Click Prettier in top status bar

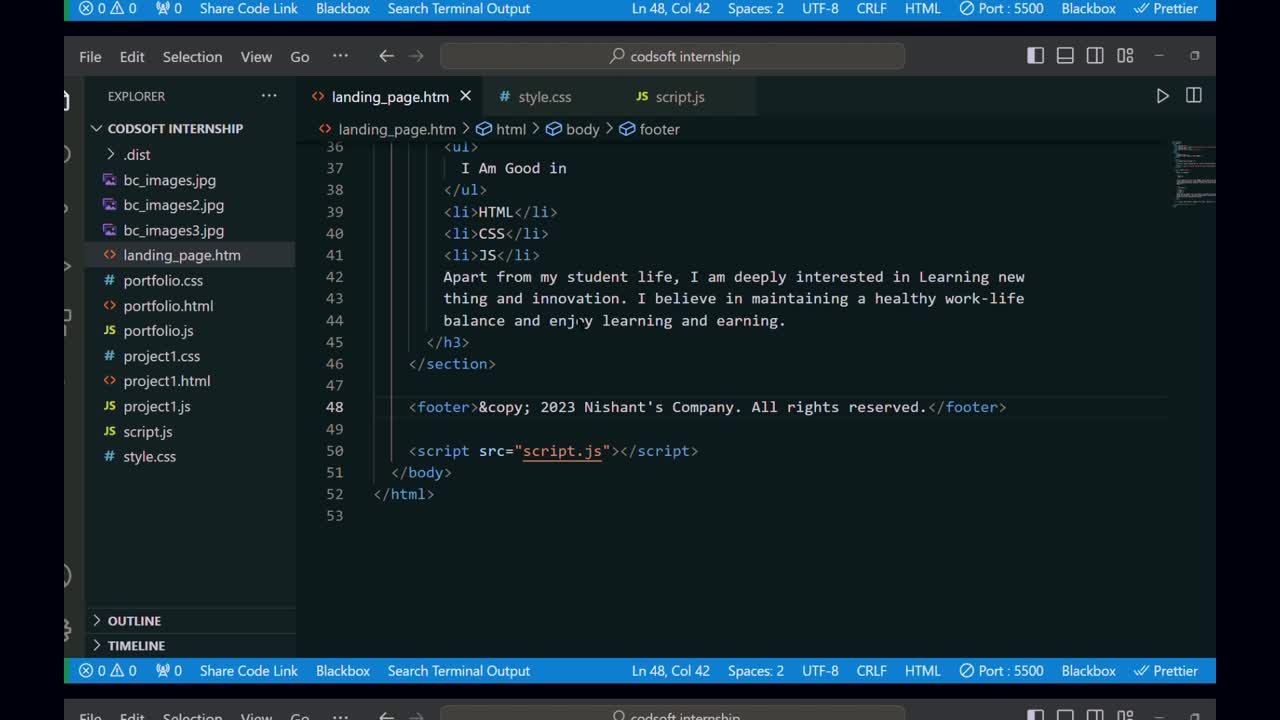[1165, 8]
